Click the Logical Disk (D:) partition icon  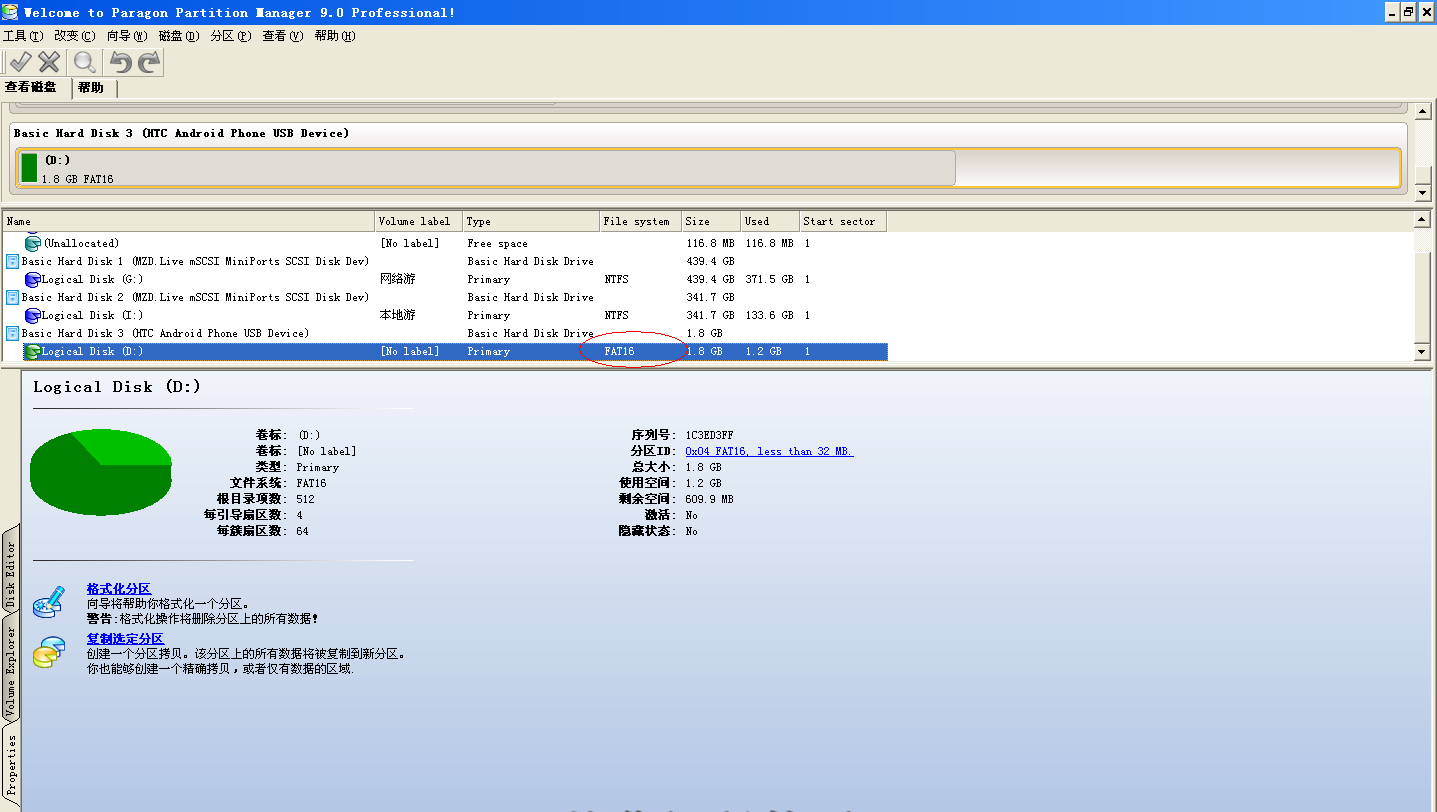click(x=32, y=351)
